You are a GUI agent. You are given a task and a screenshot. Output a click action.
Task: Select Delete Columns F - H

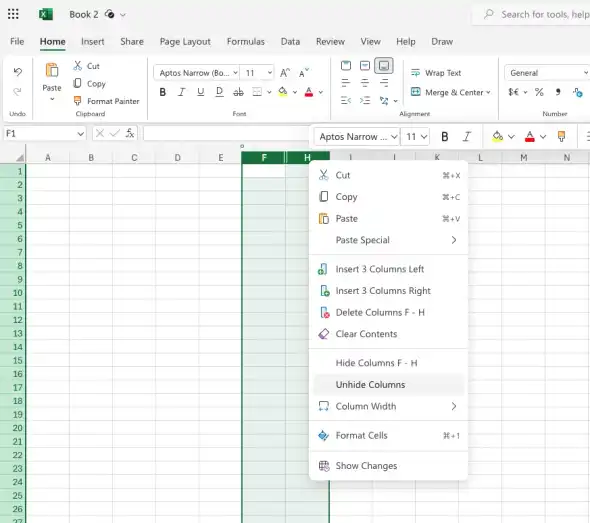click(x=388, y=312)
